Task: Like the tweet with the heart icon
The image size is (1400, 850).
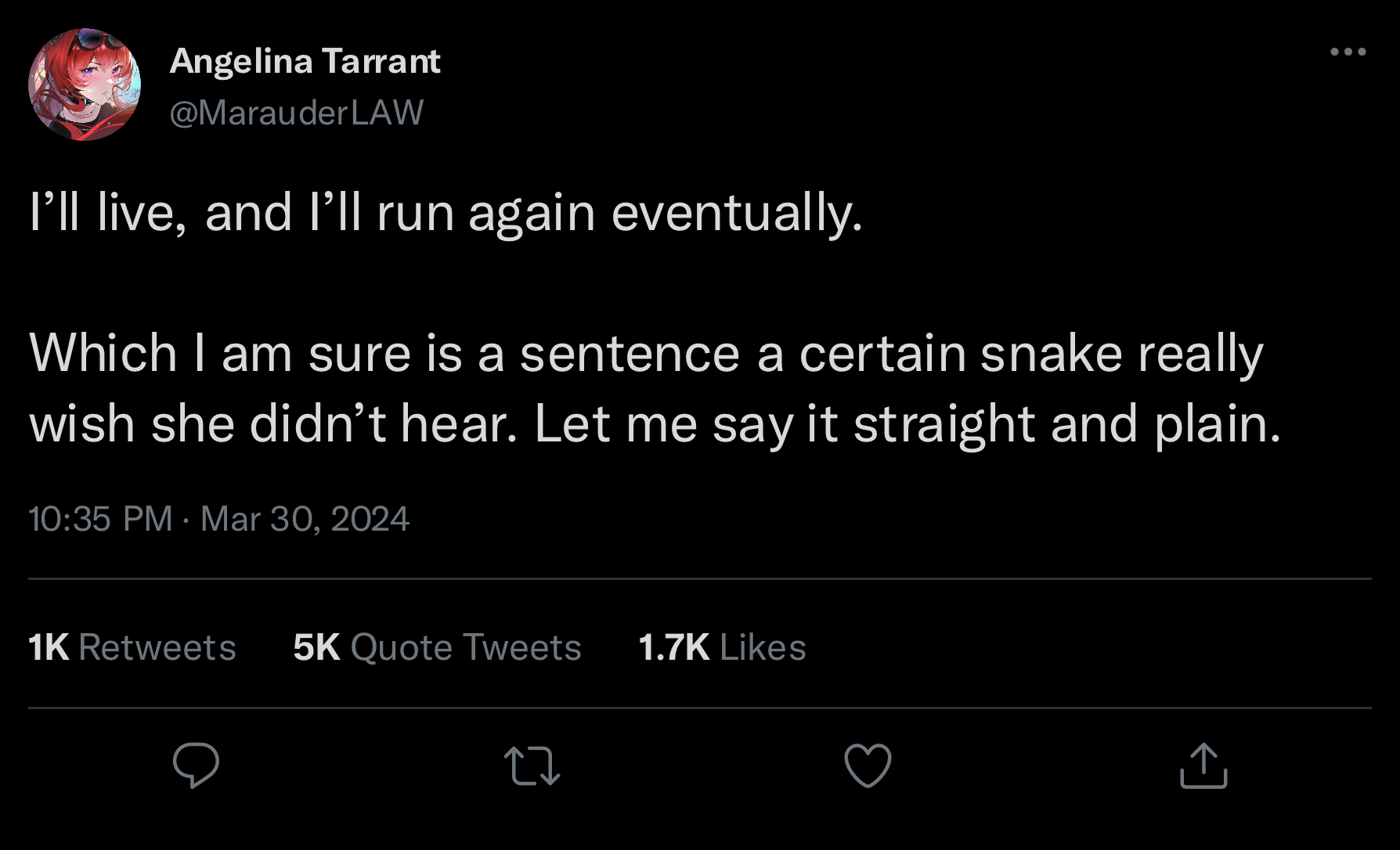Action: click(x=868, y=765)
